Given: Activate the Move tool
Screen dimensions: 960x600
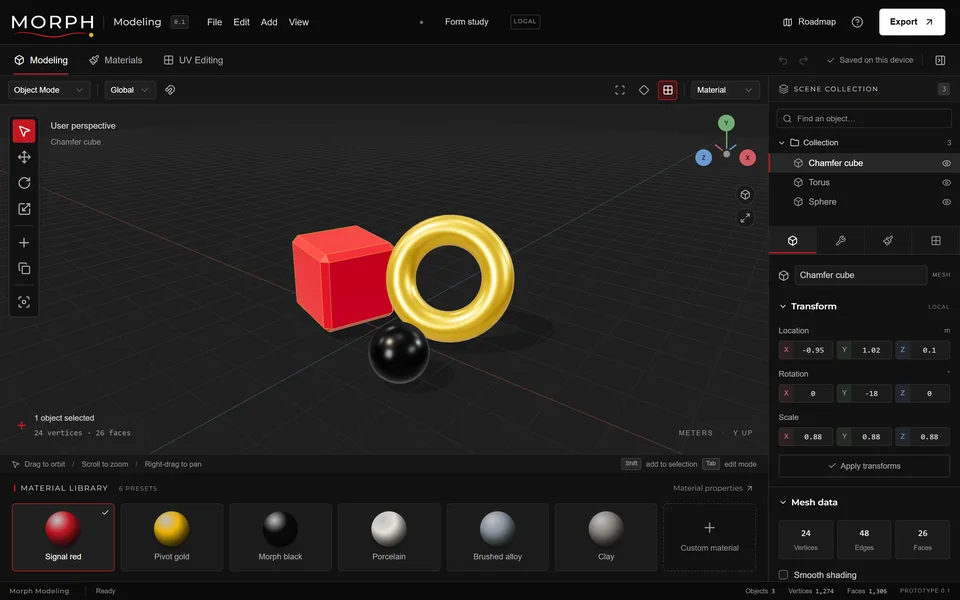Looking at the screenshot, I should pos(24,157).
